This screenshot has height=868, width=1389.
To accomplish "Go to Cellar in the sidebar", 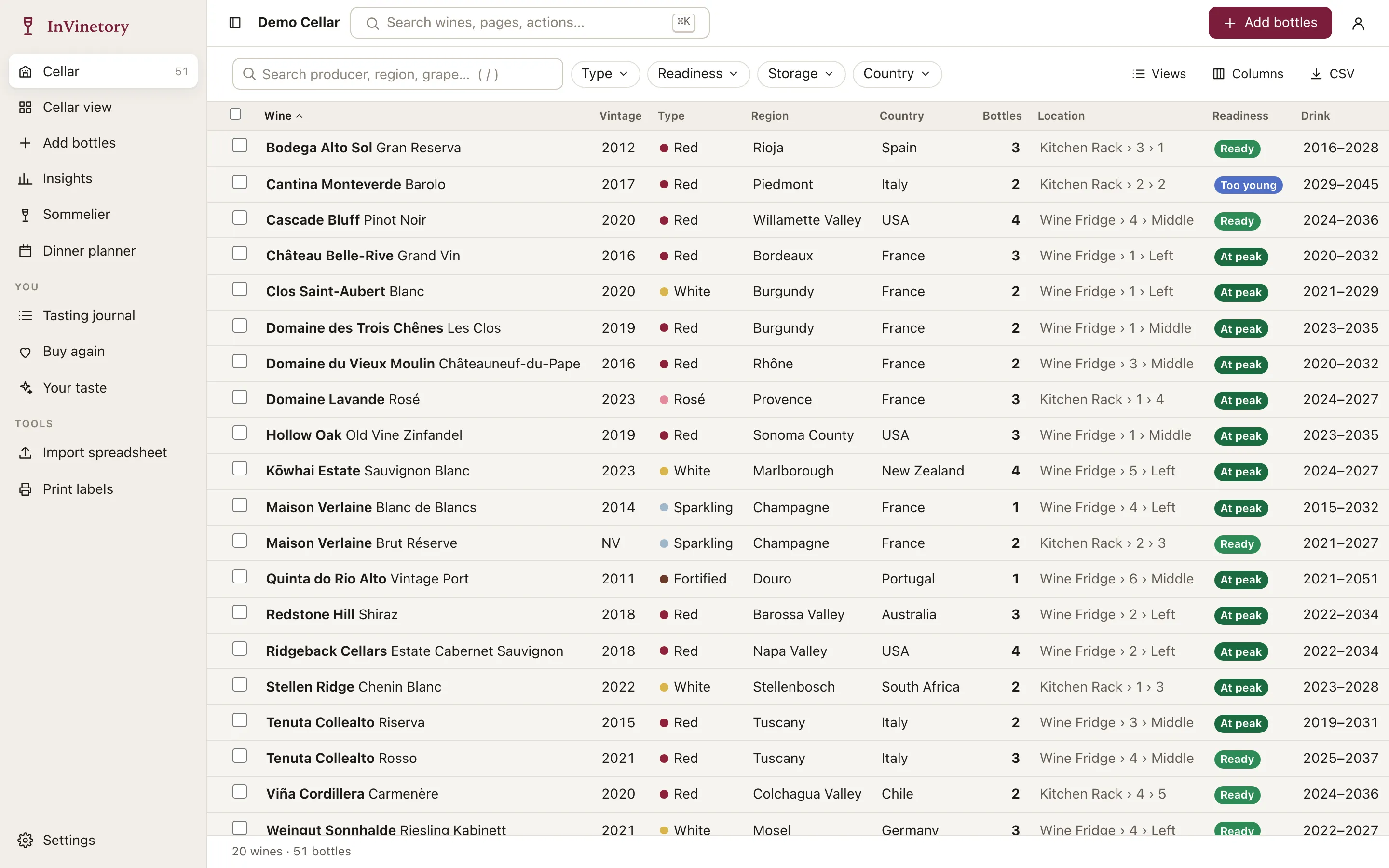I will [103, 71].
